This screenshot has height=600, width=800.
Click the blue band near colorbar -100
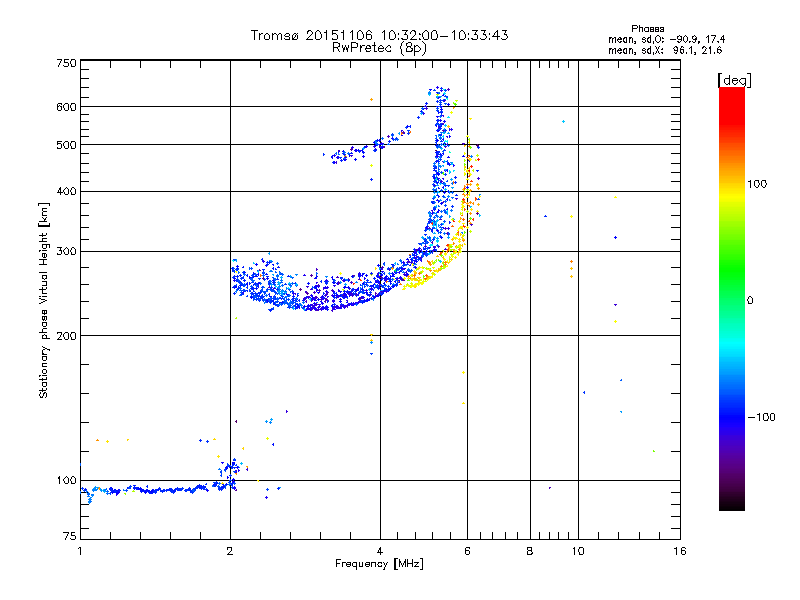pos(732,416)
